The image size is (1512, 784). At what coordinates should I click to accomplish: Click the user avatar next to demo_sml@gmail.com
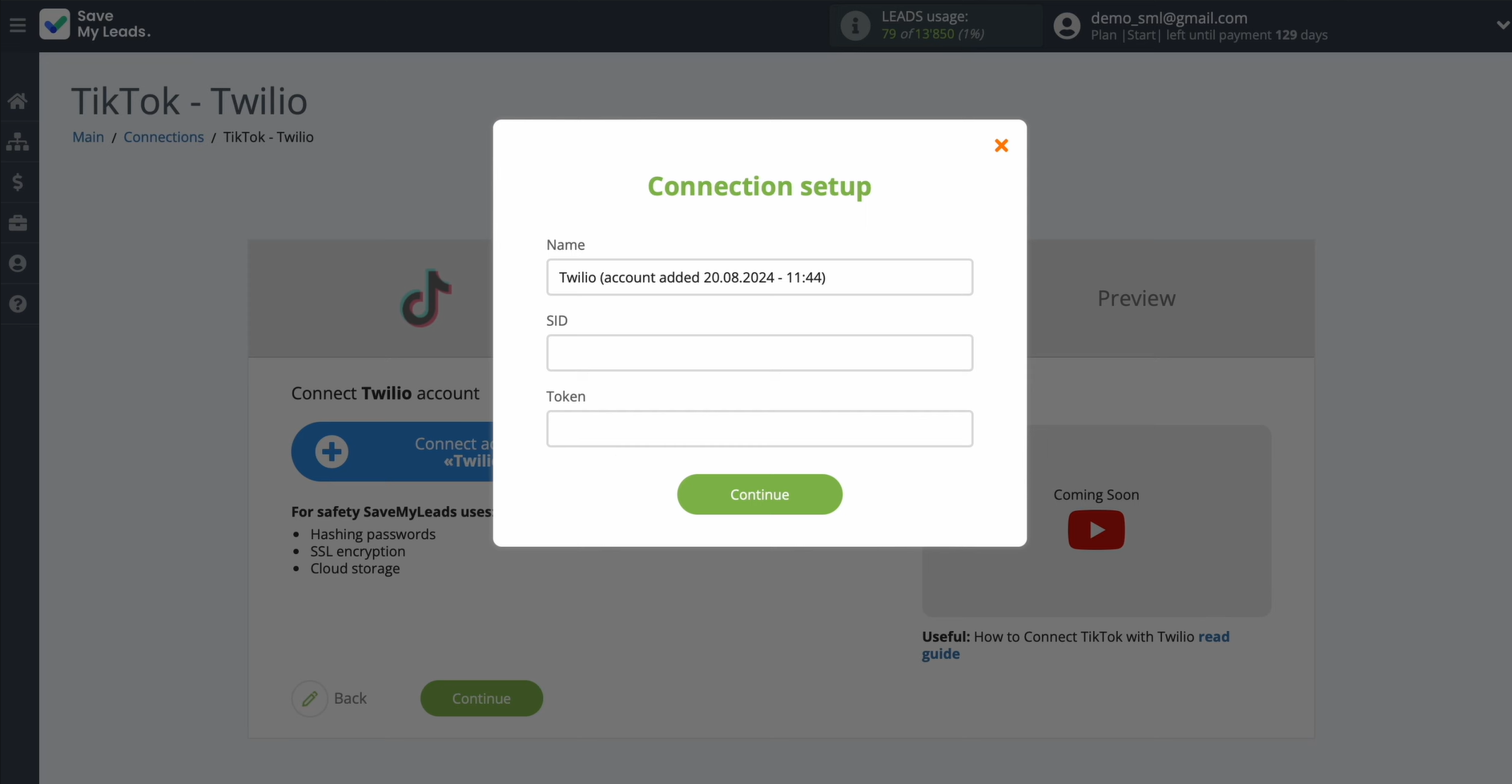1067,25
